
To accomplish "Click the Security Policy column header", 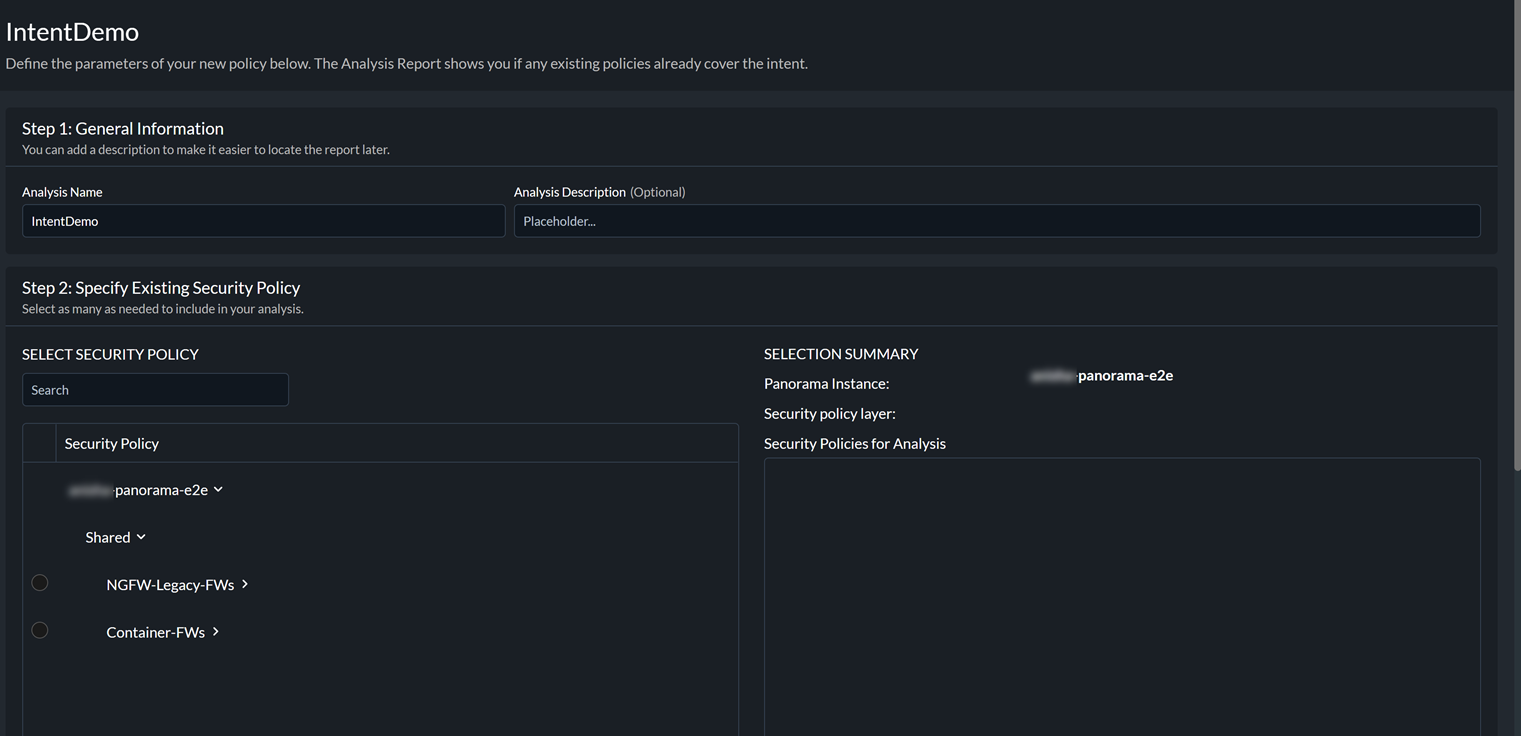I will pyautogui.click(x=112, y=444).
